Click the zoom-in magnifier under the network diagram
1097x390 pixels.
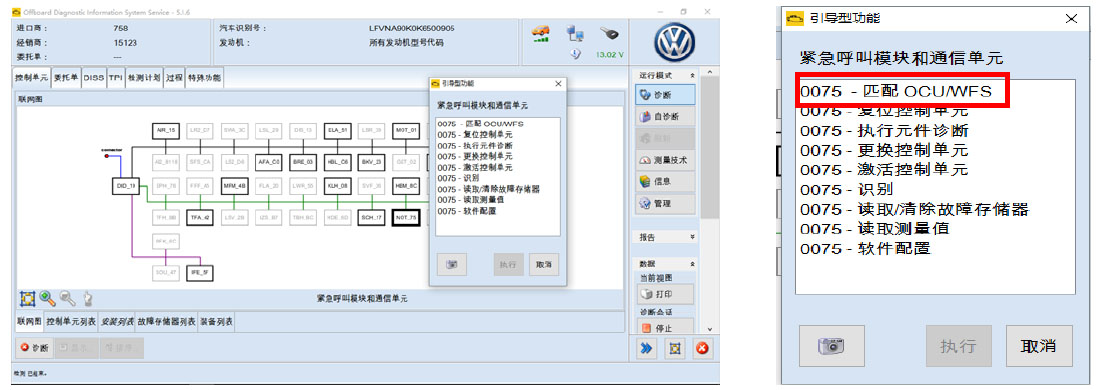48,299
